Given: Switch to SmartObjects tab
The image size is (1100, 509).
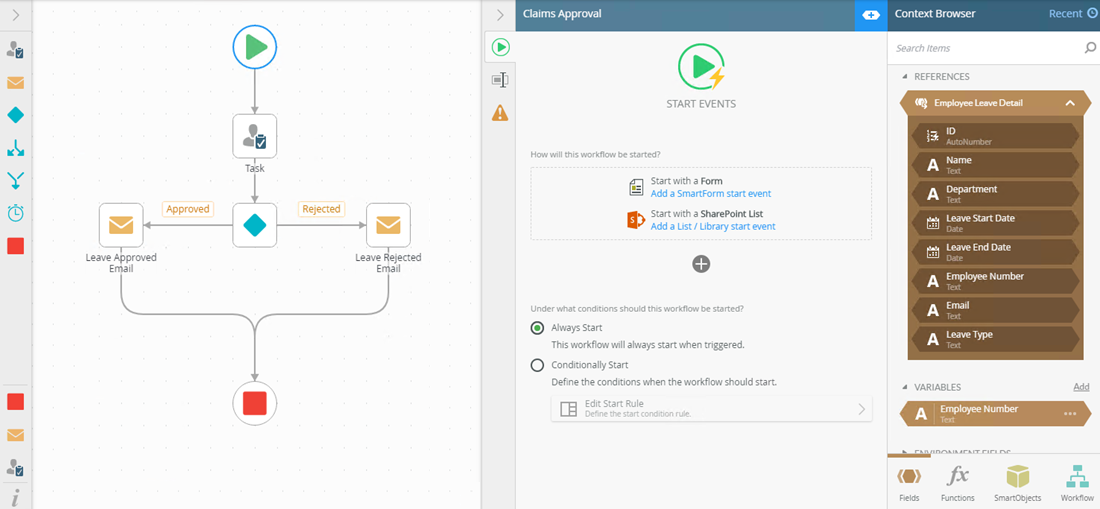Looking at the screenshot, I should coord(1017,483).
